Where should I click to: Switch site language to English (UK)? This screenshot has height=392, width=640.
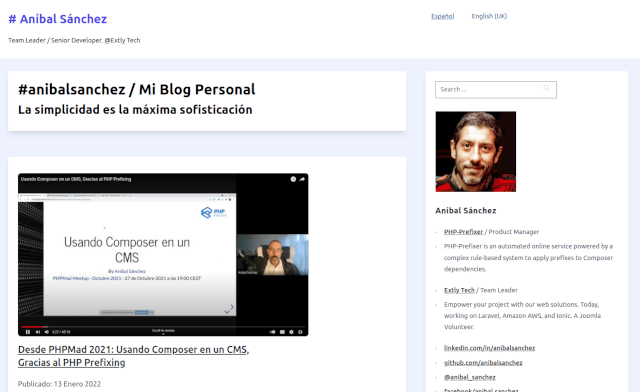pyautogui.click(x=489, y=16)
